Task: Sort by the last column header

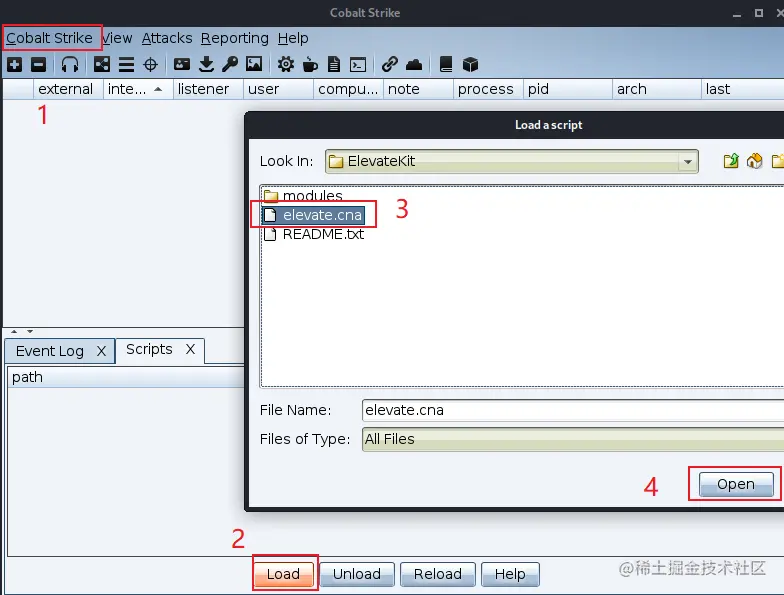Action: pyautogui.click(x=742, y=89)
